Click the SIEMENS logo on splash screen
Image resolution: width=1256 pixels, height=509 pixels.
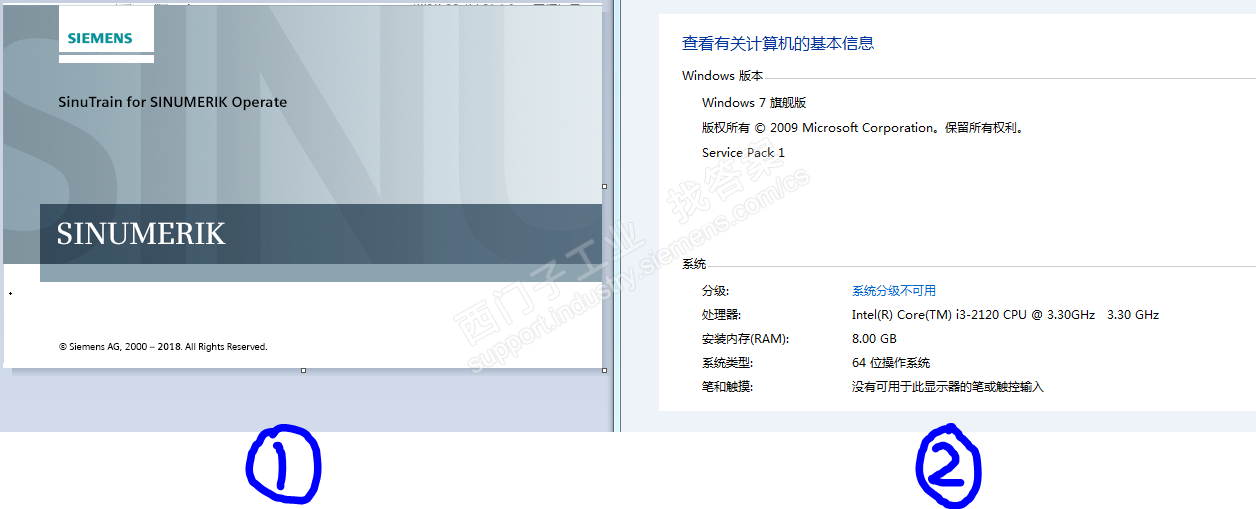(x=100, y=38)
